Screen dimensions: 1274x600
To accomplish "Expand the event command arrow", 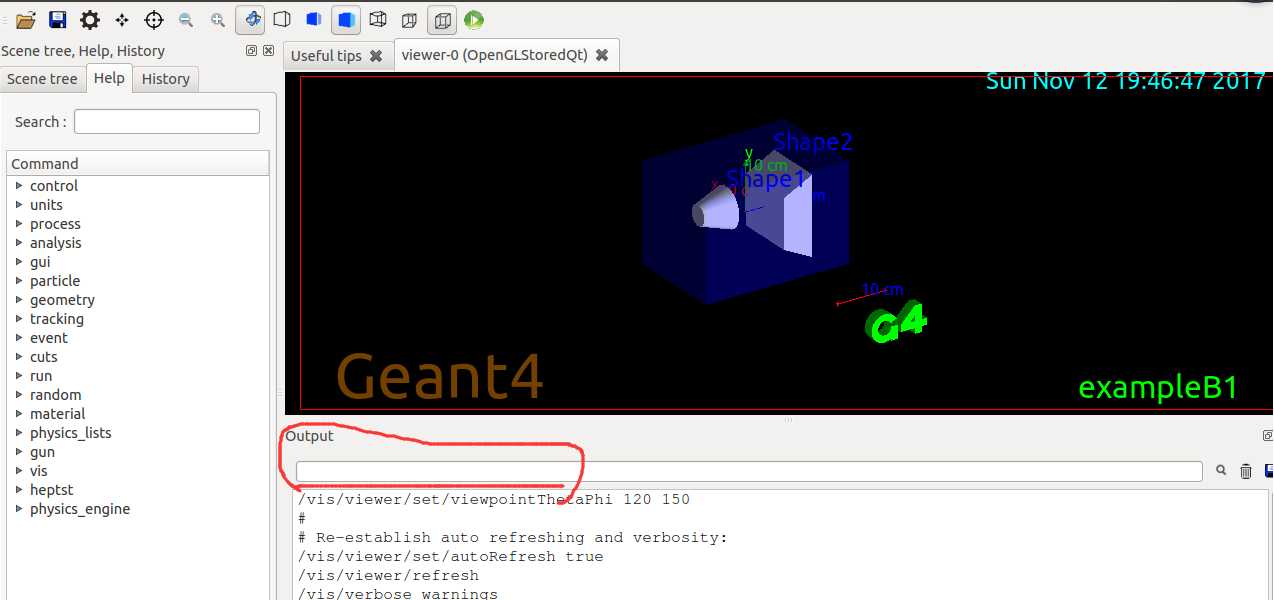I will (x=19, y=338).
